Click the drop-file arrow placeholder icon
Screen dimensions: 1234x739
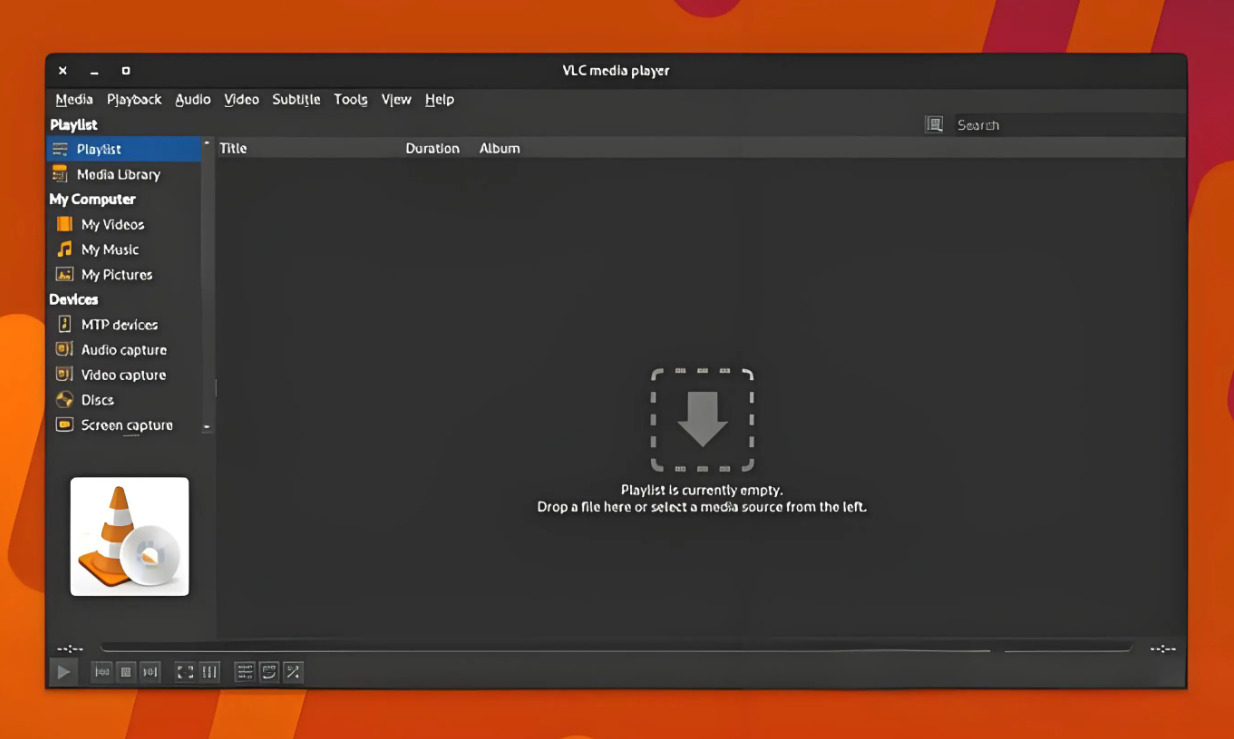click(x=702, y=420)
